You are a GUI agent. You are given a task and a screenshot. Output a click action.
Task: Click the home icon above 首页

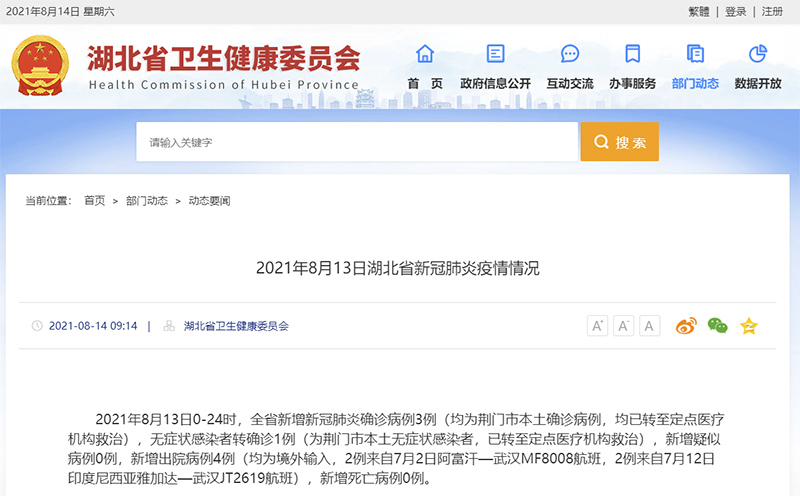pyautogui.click(x=425, y=54)
